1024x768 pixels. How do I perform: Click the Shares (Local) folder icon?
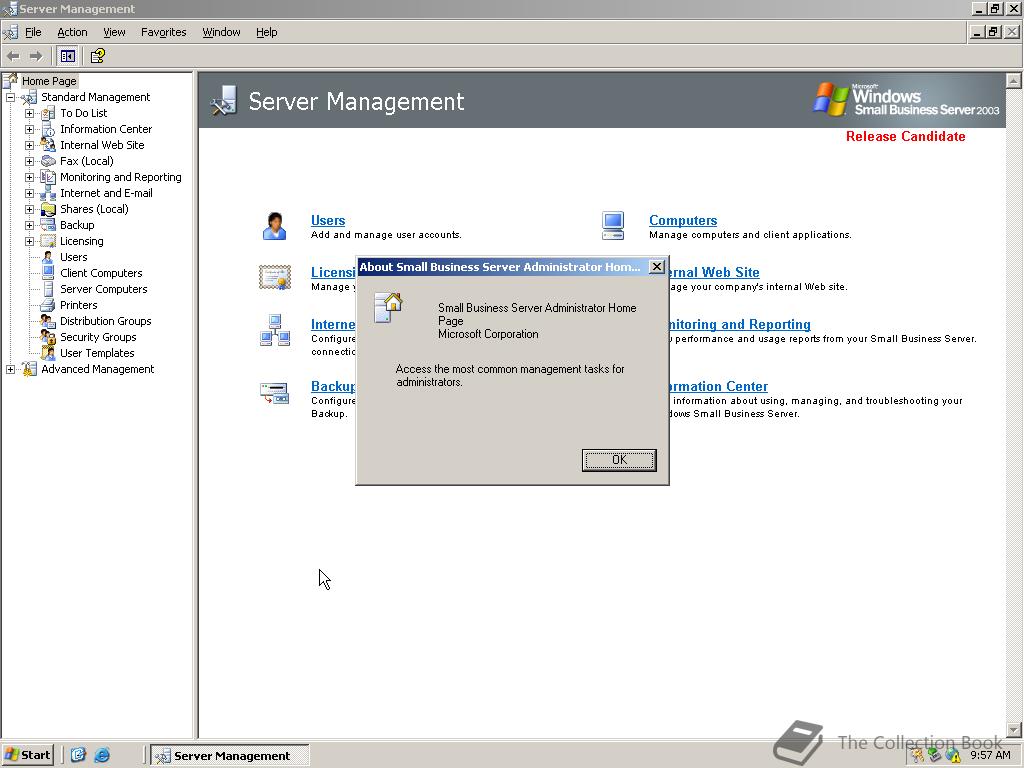tap(48, 209)
